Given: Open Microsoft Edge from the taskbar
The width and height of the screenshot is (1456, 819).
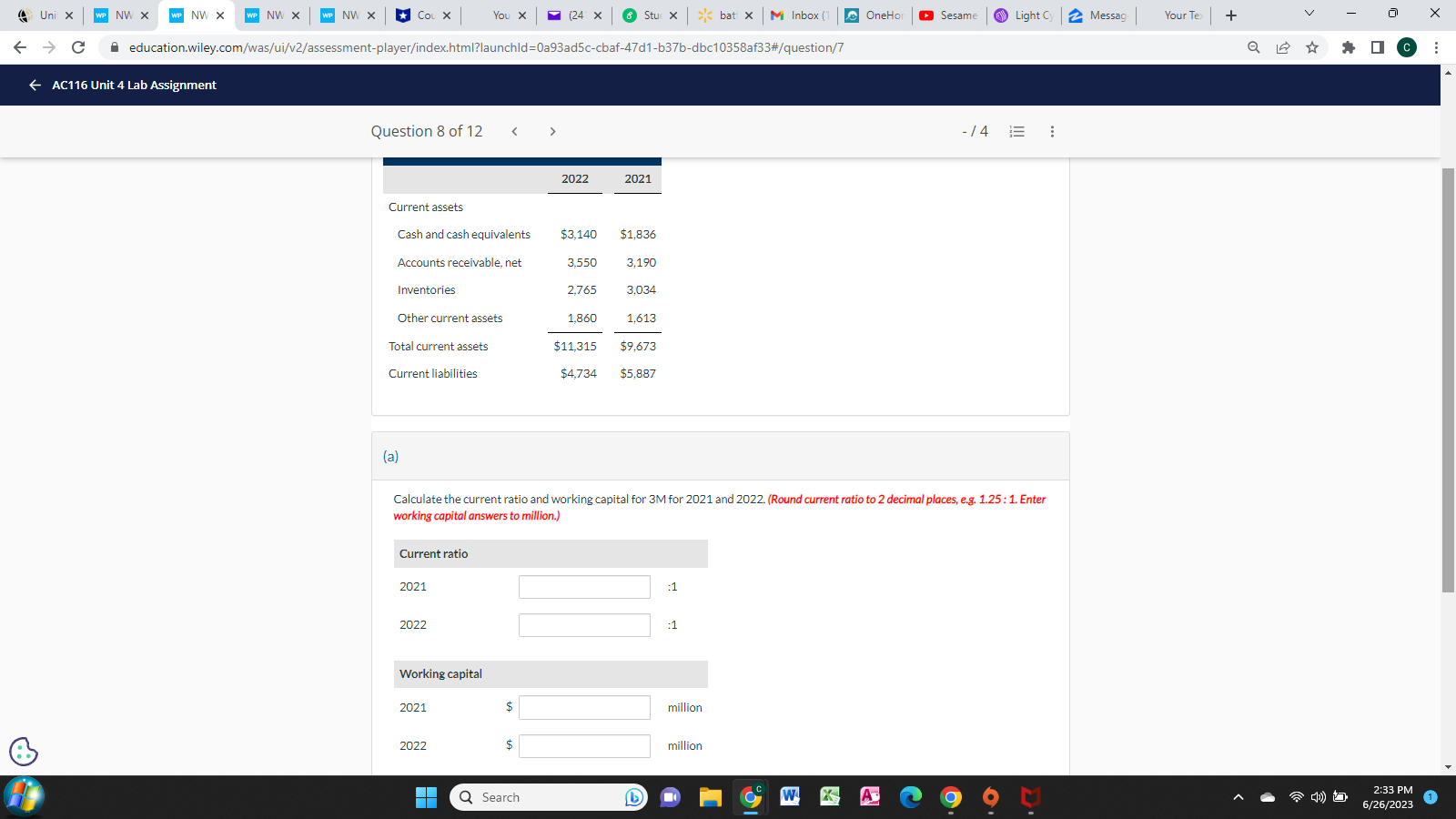Looking at the screenshot, I should point(911,797).
